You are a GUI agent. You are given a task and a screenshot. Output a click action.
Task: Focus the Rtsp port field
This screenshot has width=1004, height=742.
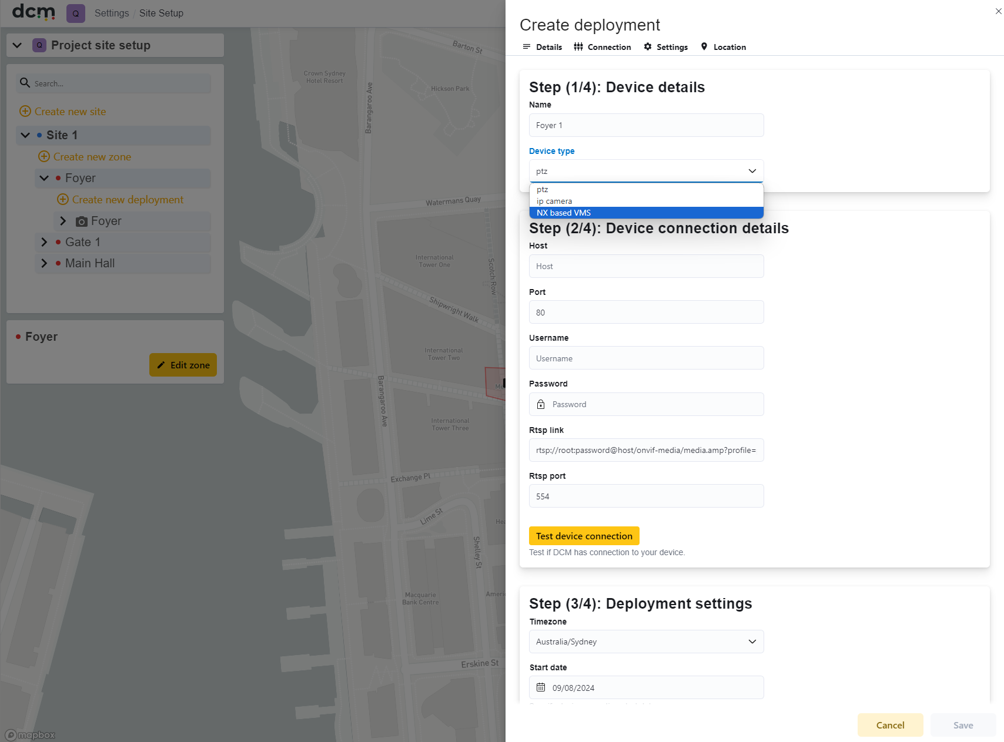pyautogui.click(x=646, y=496)
